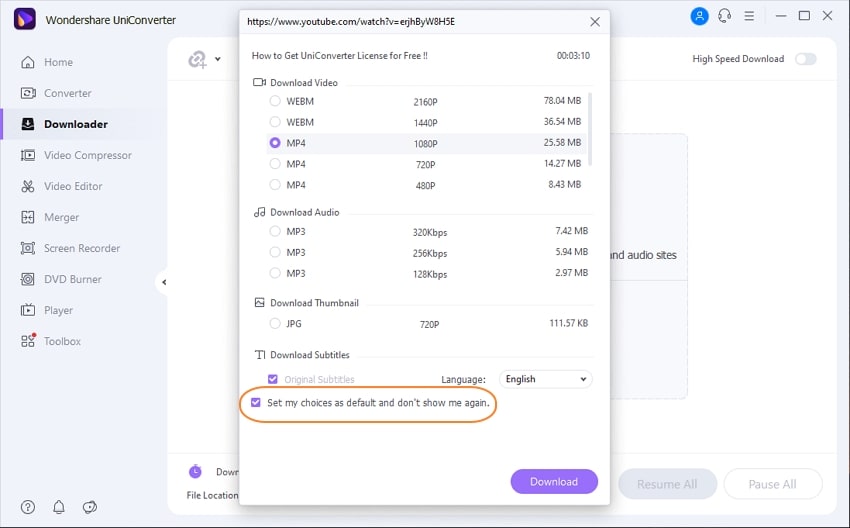The width and height of the screenshot is (850, 528).
Task: Select WEBM 2160P radio button
Action: coord(275,101)
